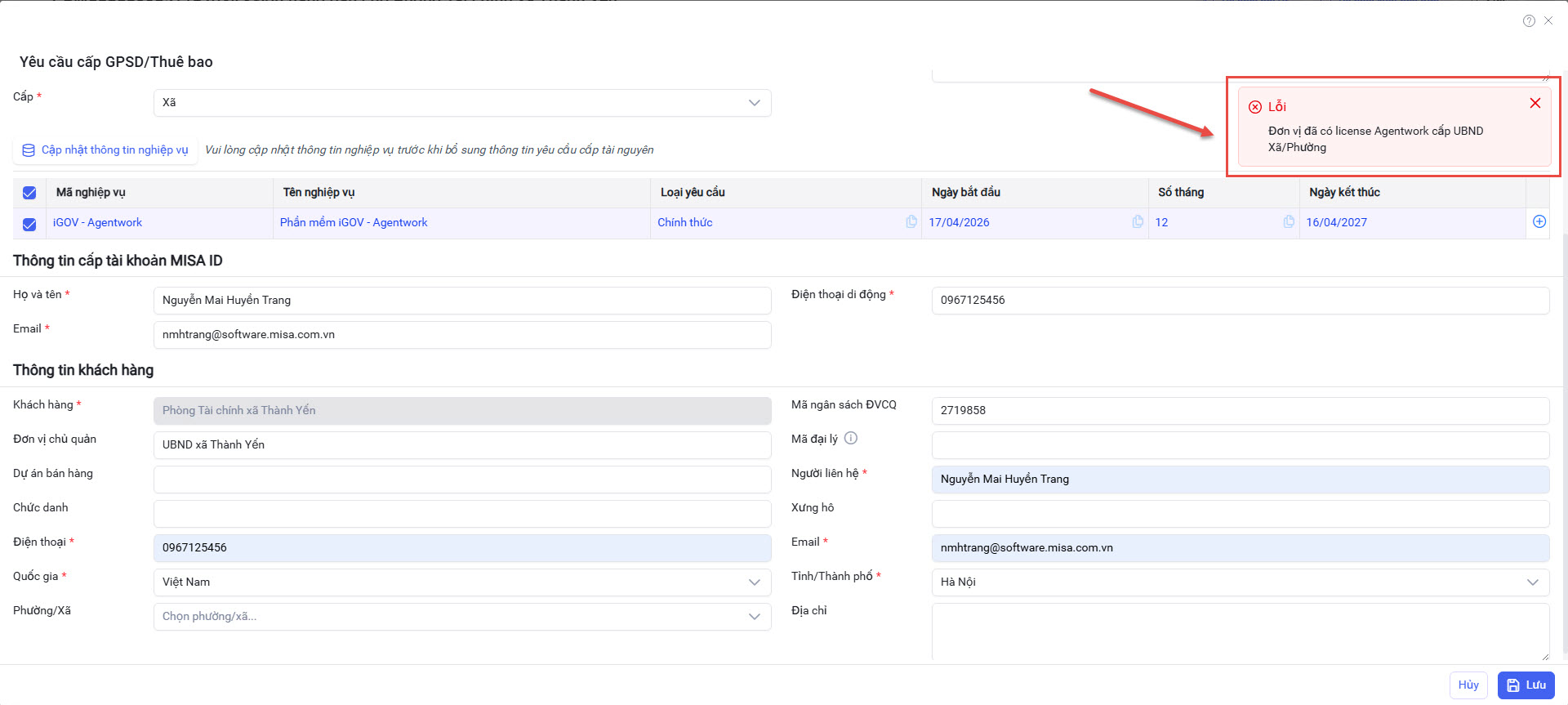
Task: Click copy icon in Ngày bắt đầu cell
Action: point(1137,222)
